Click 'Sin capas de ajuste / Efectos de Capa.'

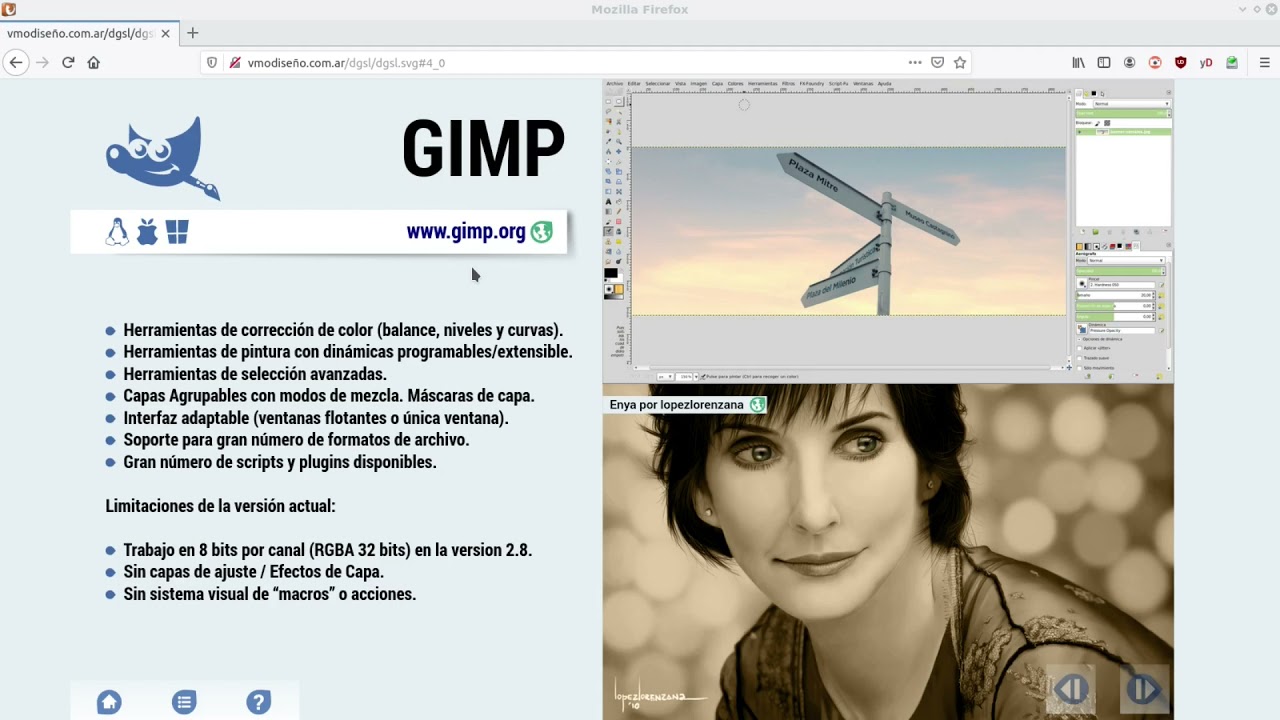tap(254, 572)
